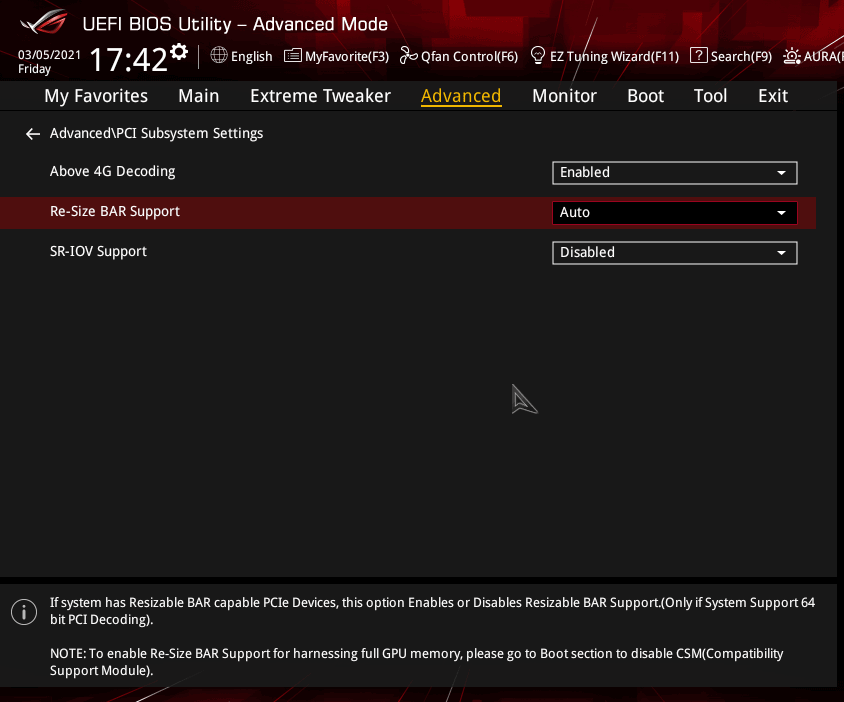The width and height of the screenshot is (844, 702).
Task: Click the ROG logo icon
Action: tap(44, 23)
